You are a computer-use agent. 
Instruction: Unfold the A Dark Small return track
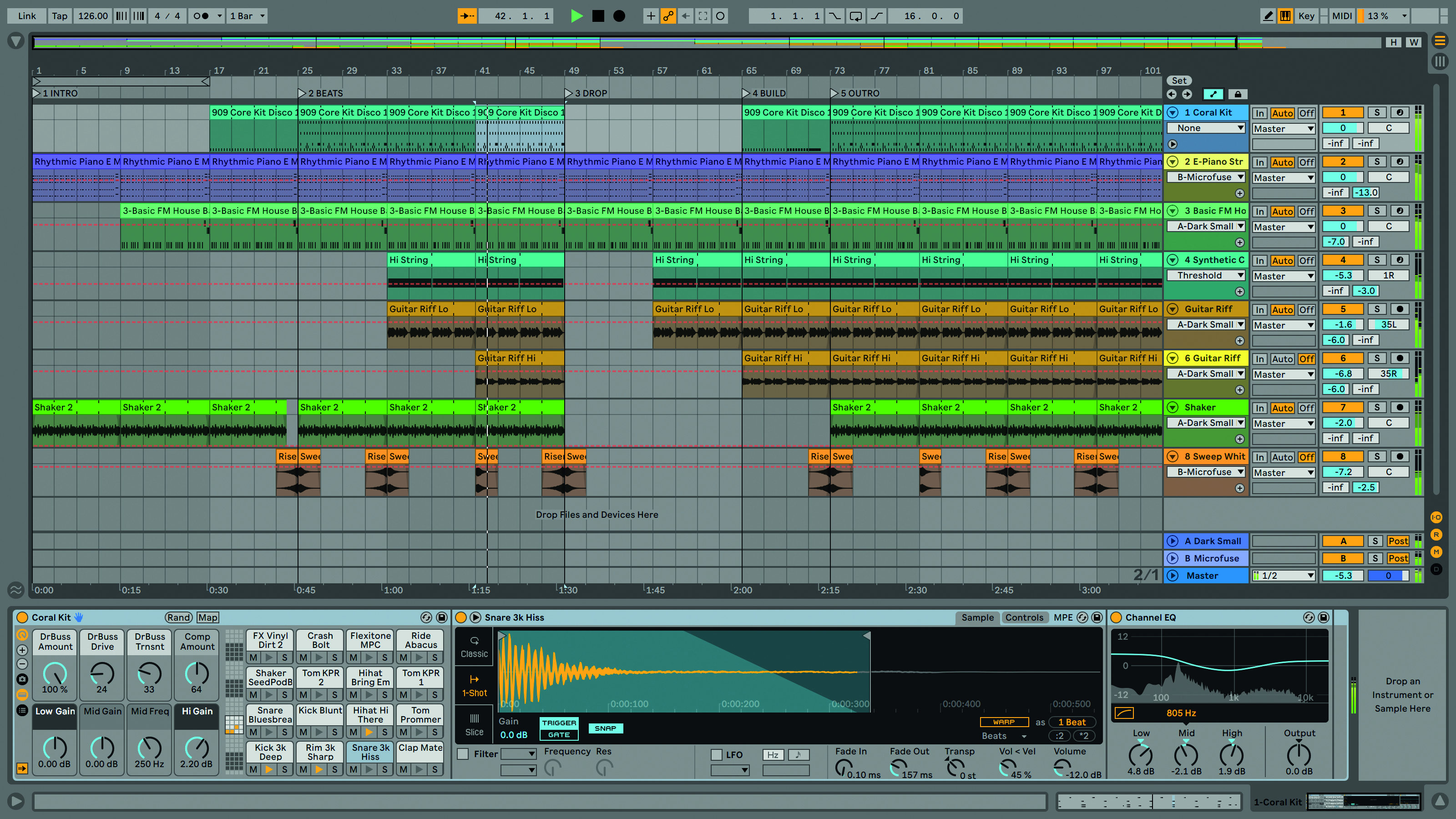click(1173, 541)
